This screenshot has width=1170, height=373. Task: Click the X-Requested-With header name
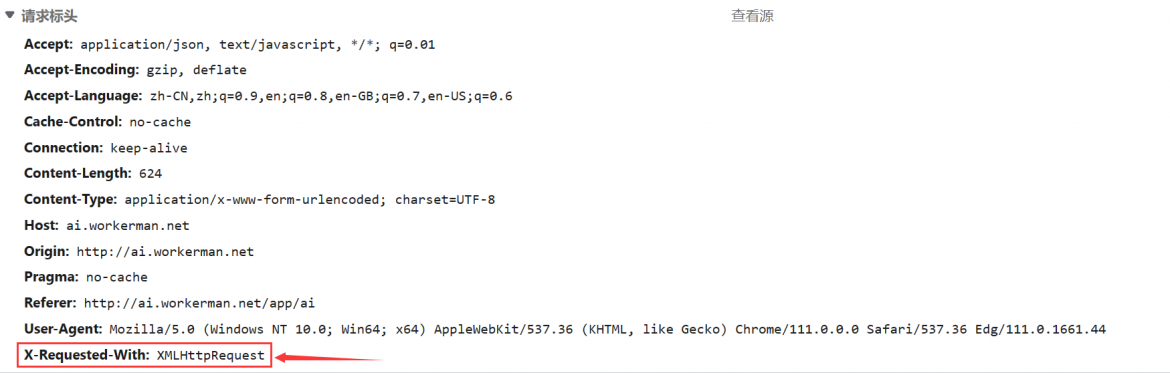point(86,355)
